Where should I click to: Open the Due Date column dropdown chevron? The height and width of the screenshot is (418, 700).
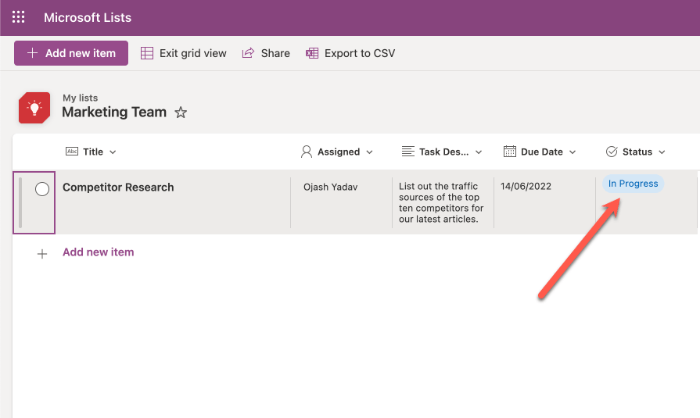click(x=586, y=152)
